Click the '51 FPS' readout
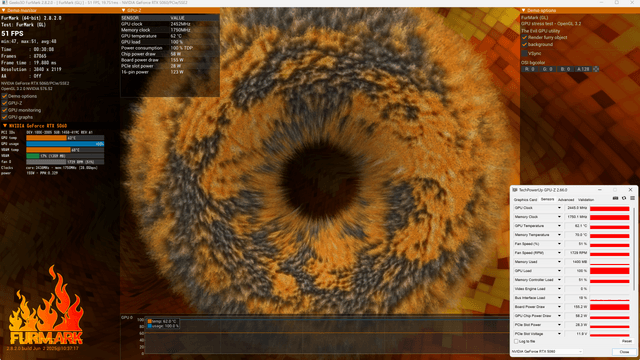 [12, 33]
